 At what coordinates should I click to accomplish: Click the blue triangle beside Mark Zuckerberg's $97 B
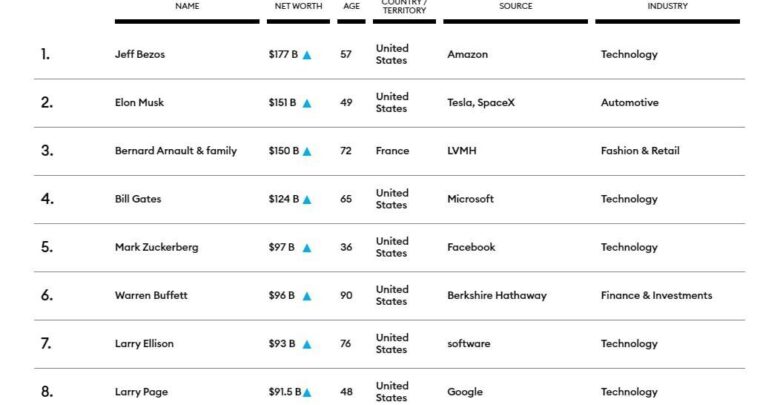click(307, 248)
